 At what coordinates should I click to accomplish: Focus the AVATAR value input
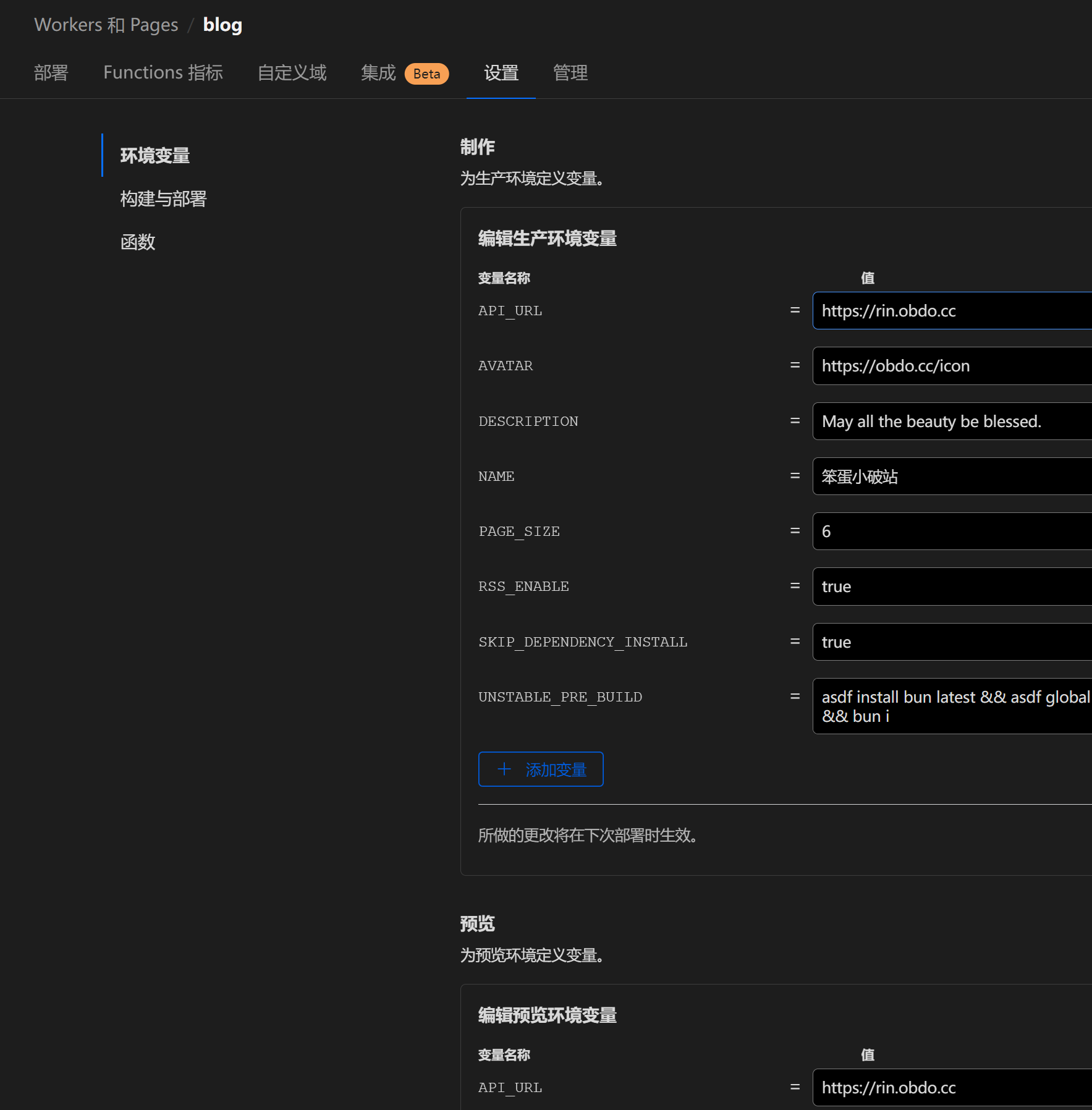tap(952, 366)
